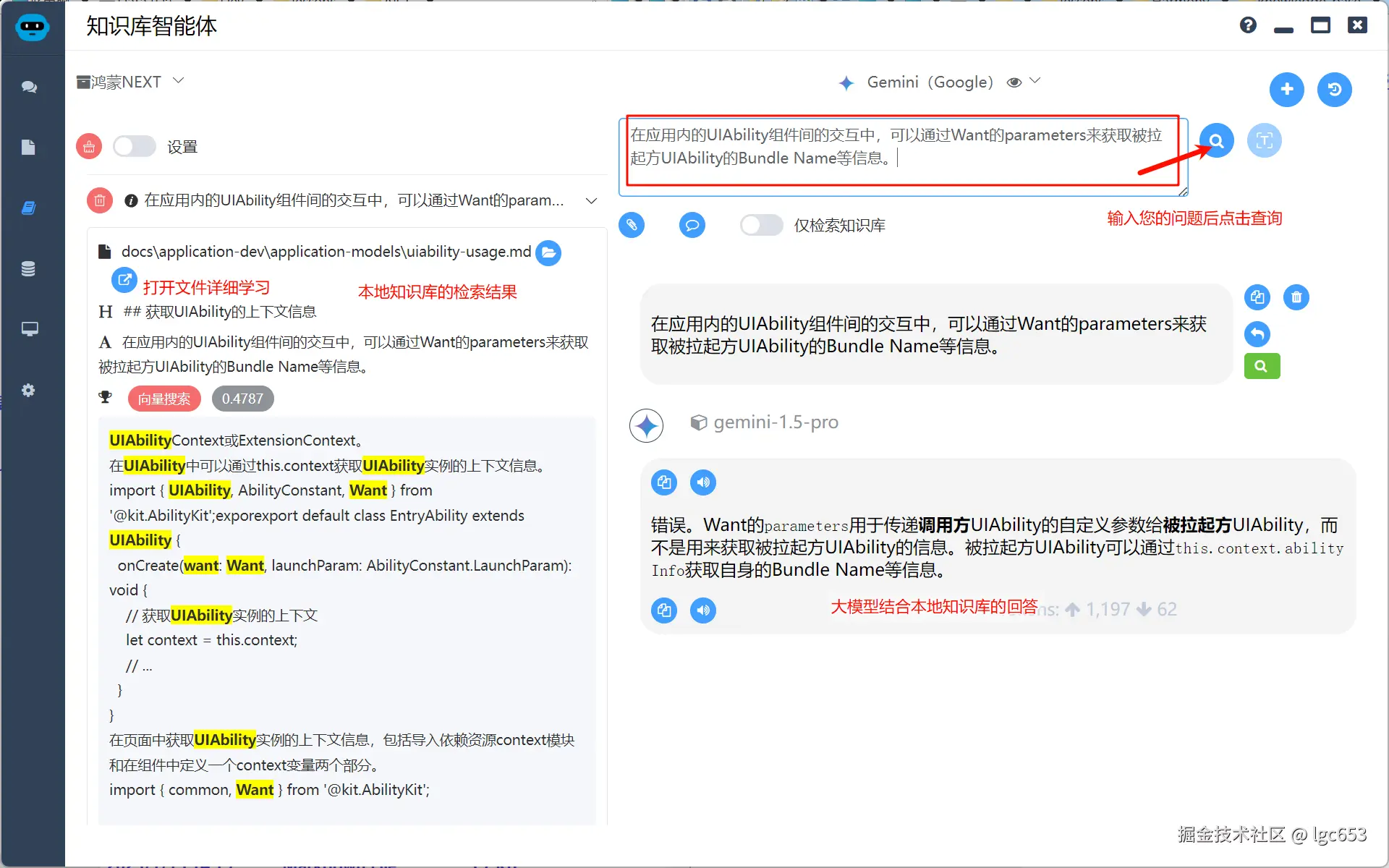Viewport: 1389px width, 868px height.
Task: Click the red clear basket button beside 设置
Action: (x=89, y=147)
